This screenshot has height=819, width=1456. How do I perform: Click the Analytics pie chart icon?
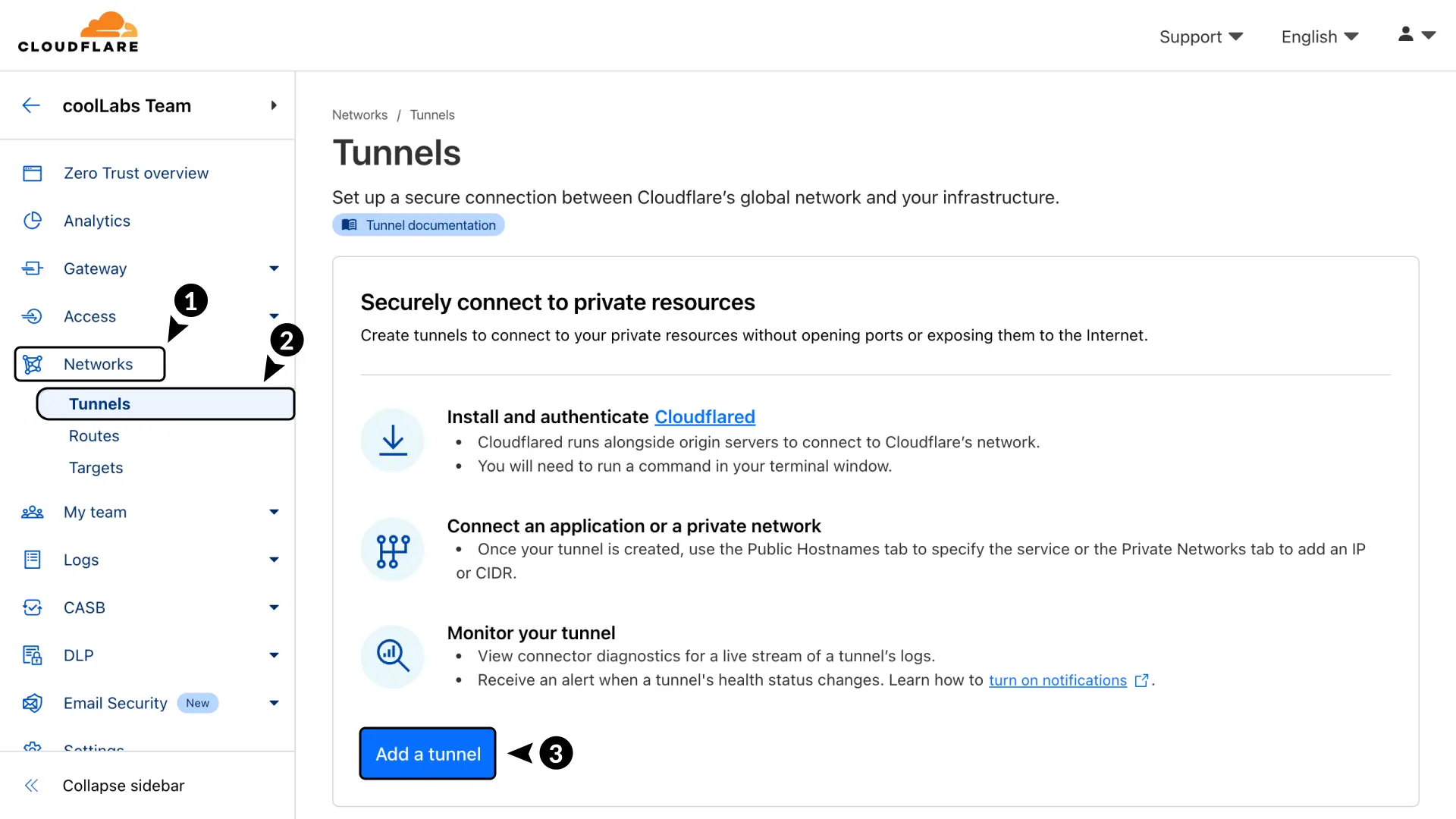(32, 221)
